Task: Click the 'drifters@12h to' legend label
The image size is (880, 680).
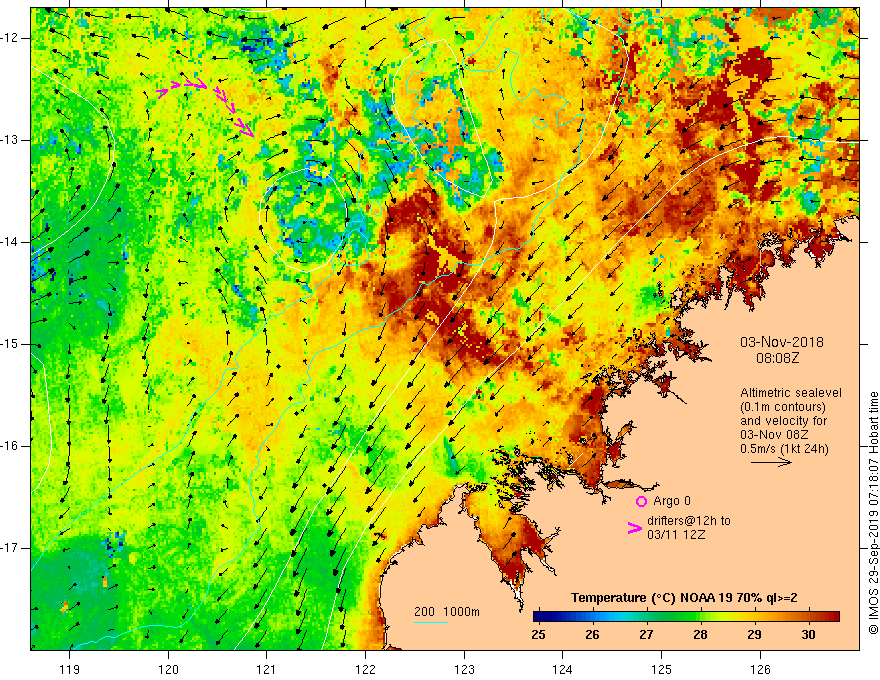Action: tap(689, 521)
